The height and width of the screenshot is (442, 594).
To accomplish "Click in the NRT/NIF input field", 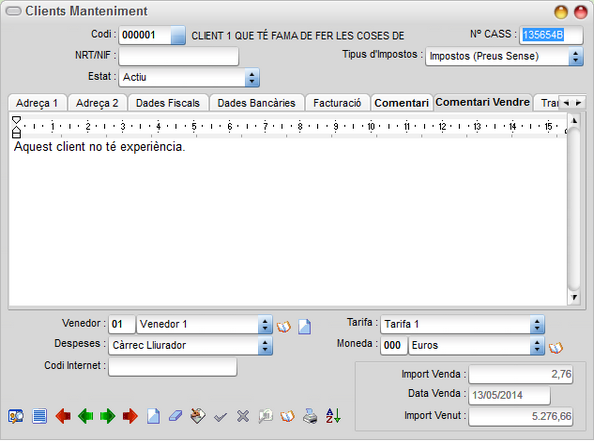I will 178,56.
